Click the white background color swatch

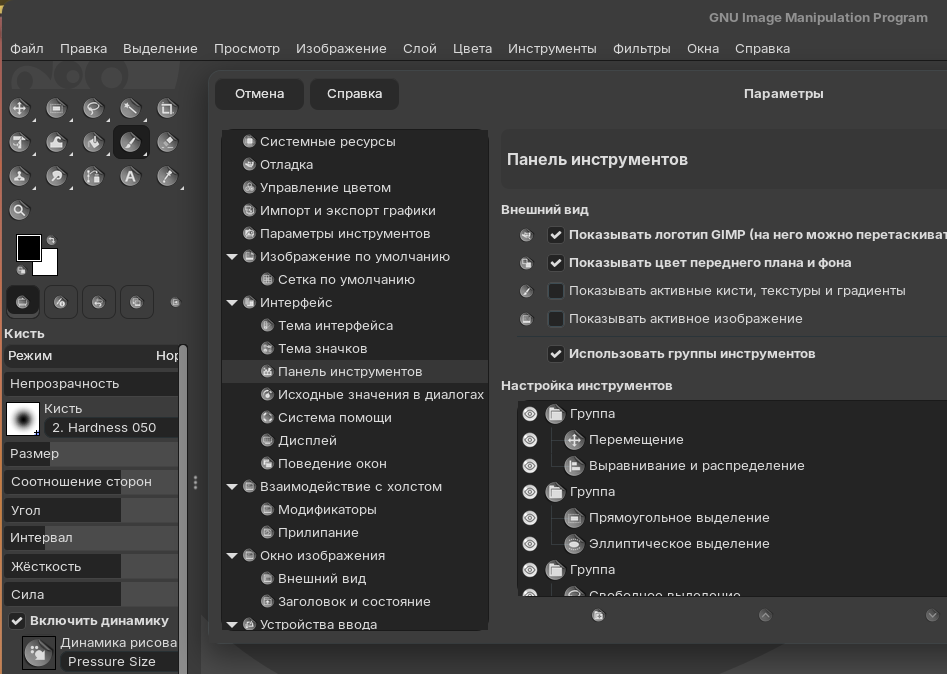pos(50,266)
